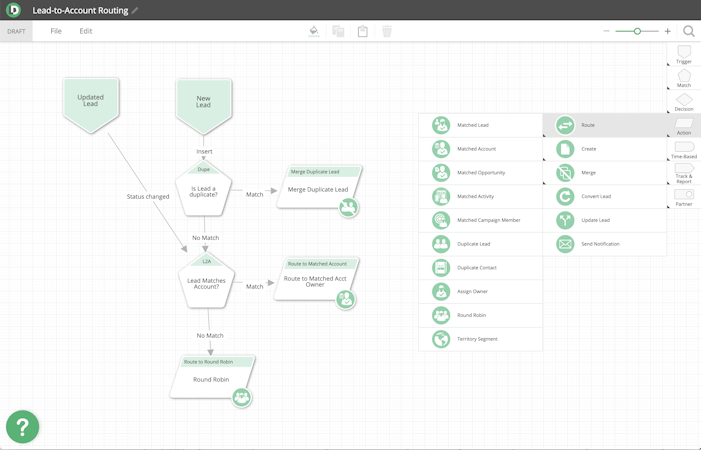Select Matched Activity route option
This screenshot has width=701, height=450.
[x=481, y=196]
